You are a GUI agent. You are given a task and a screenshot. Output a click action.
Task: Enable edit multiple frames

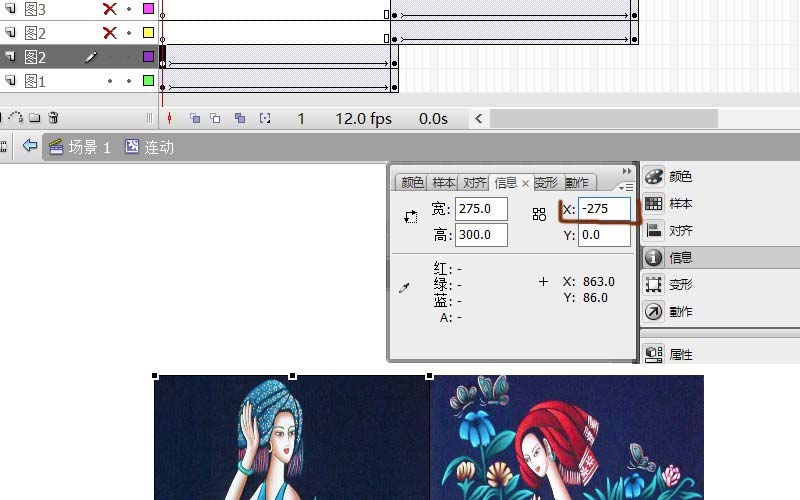pyautogui.click(x=240, y=118)
